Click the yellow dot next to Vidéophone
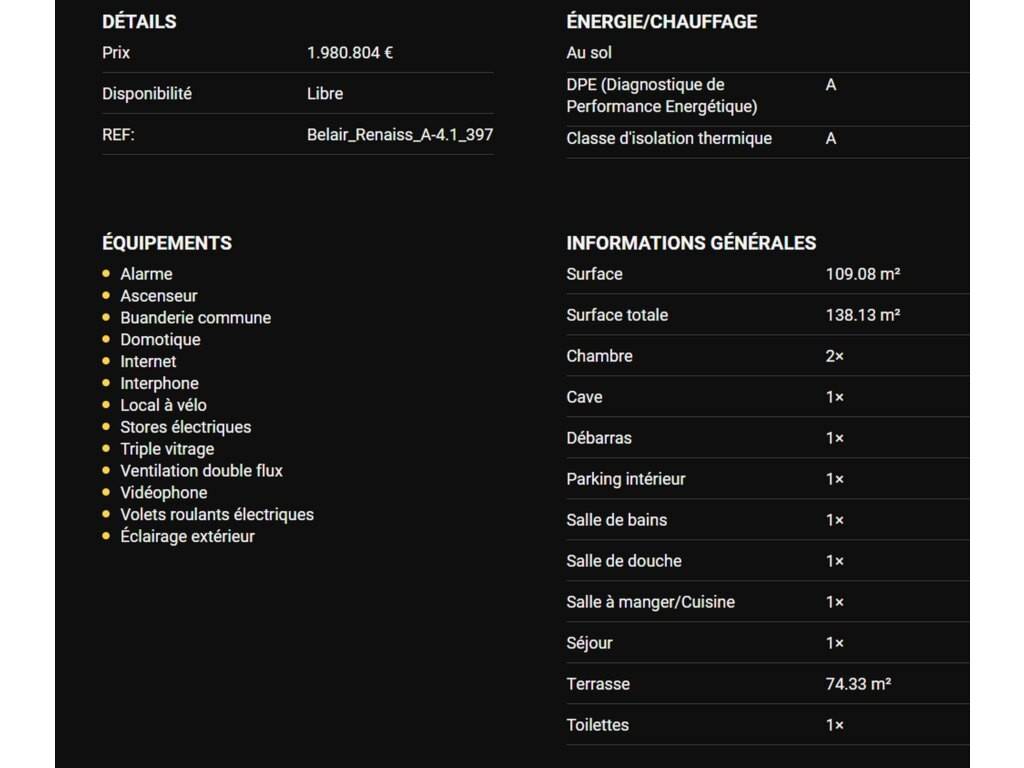1024x768 pixels. (106, 492)
